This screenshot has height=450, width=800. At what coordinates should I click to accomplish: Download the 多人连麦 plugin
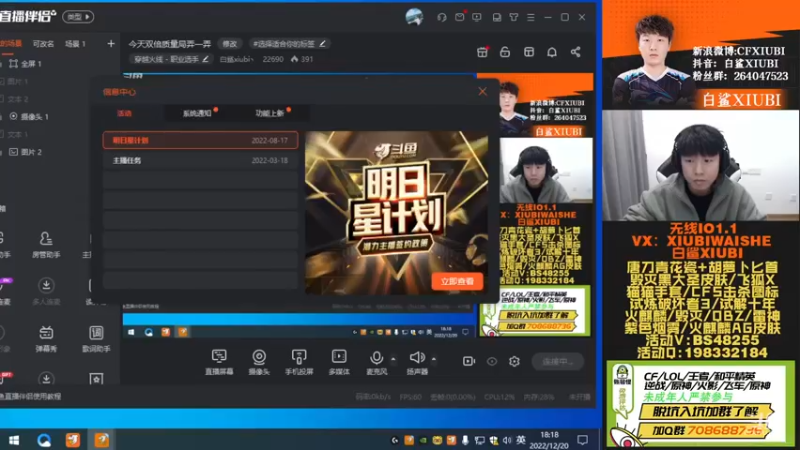[x=46, y=292]
